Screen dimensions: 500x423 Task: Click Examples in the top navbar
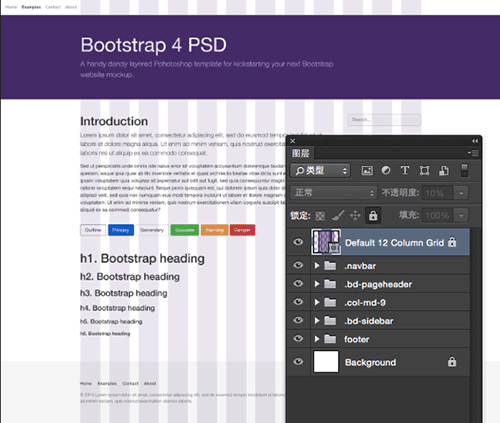pos(31,7)
